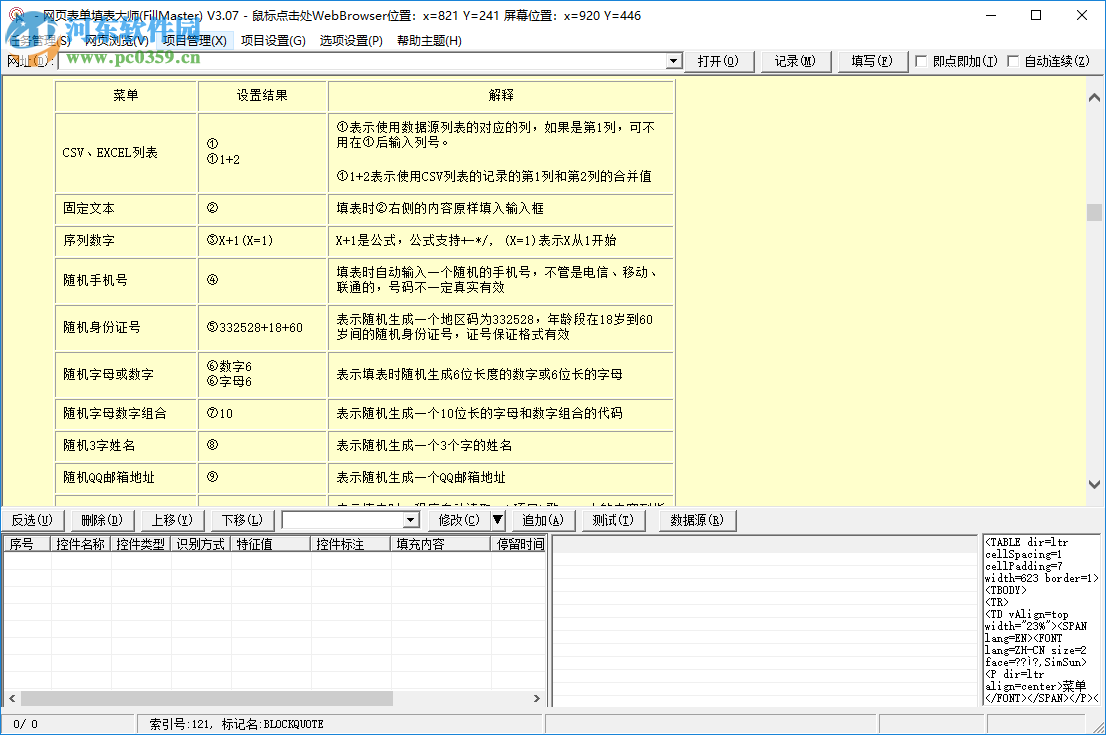Enable the 自动连续(Z) checkbox
1106x735 pixels.
pyautogui.click(x=1014, y=61)
